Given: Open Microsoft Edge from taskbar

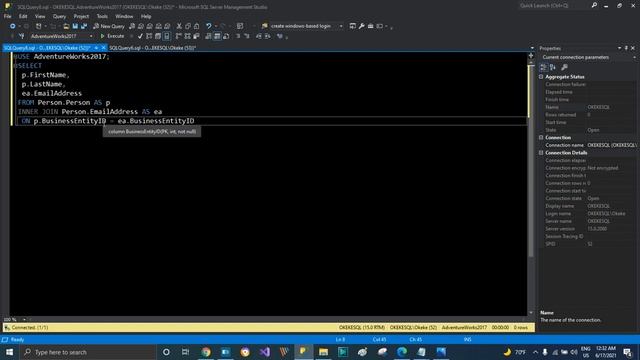Looking at the screenshot, I should tap(402, 352).
